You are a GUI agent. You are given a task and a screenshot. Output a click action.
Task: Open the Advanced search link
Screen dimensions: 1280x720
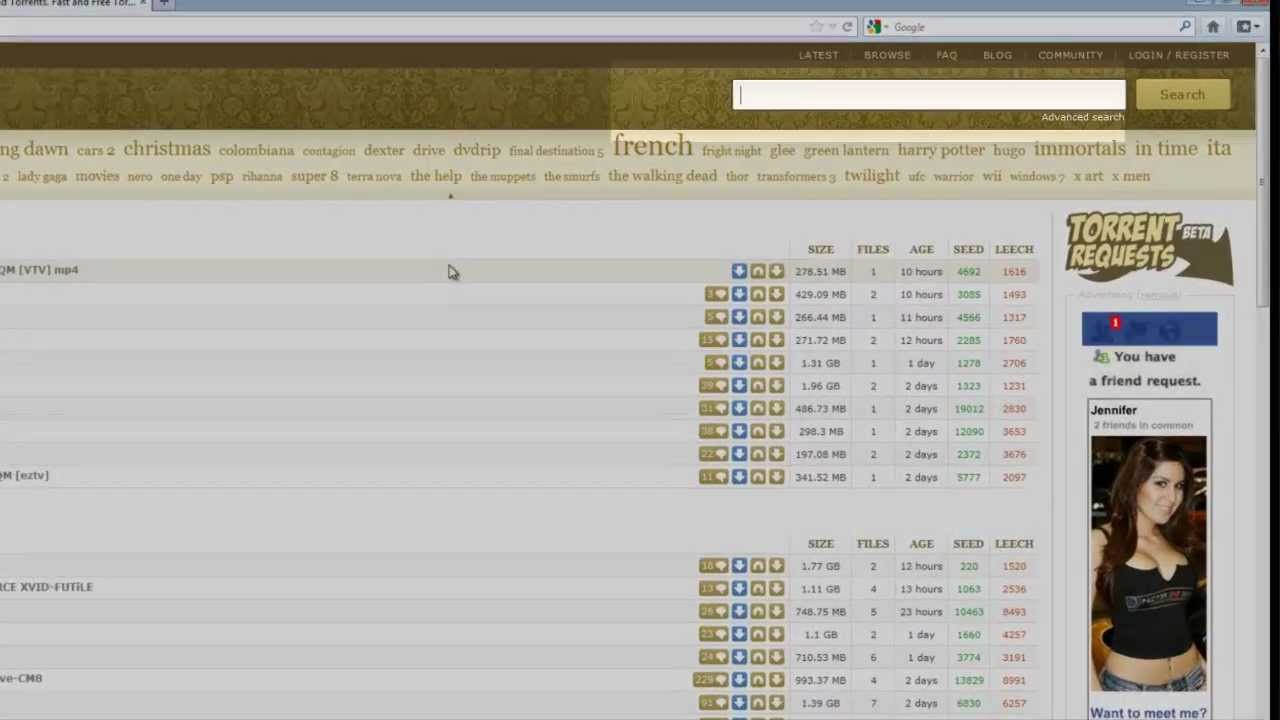(x=1082, y=117)
